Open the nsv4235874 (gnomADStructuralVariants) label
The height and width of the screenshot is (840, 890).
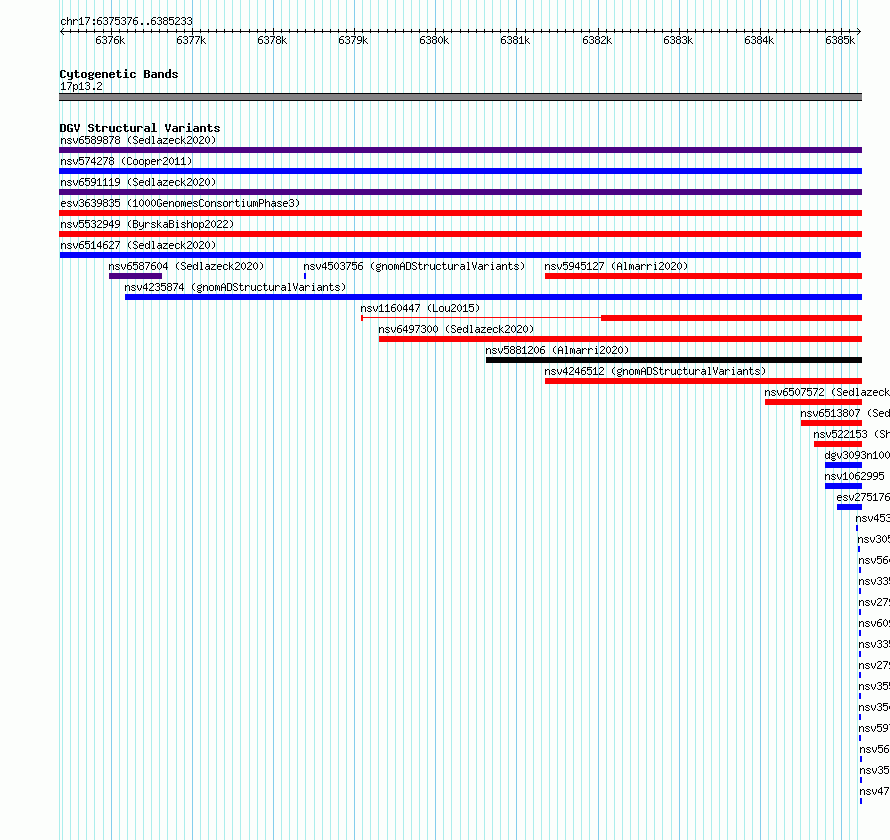235,287
